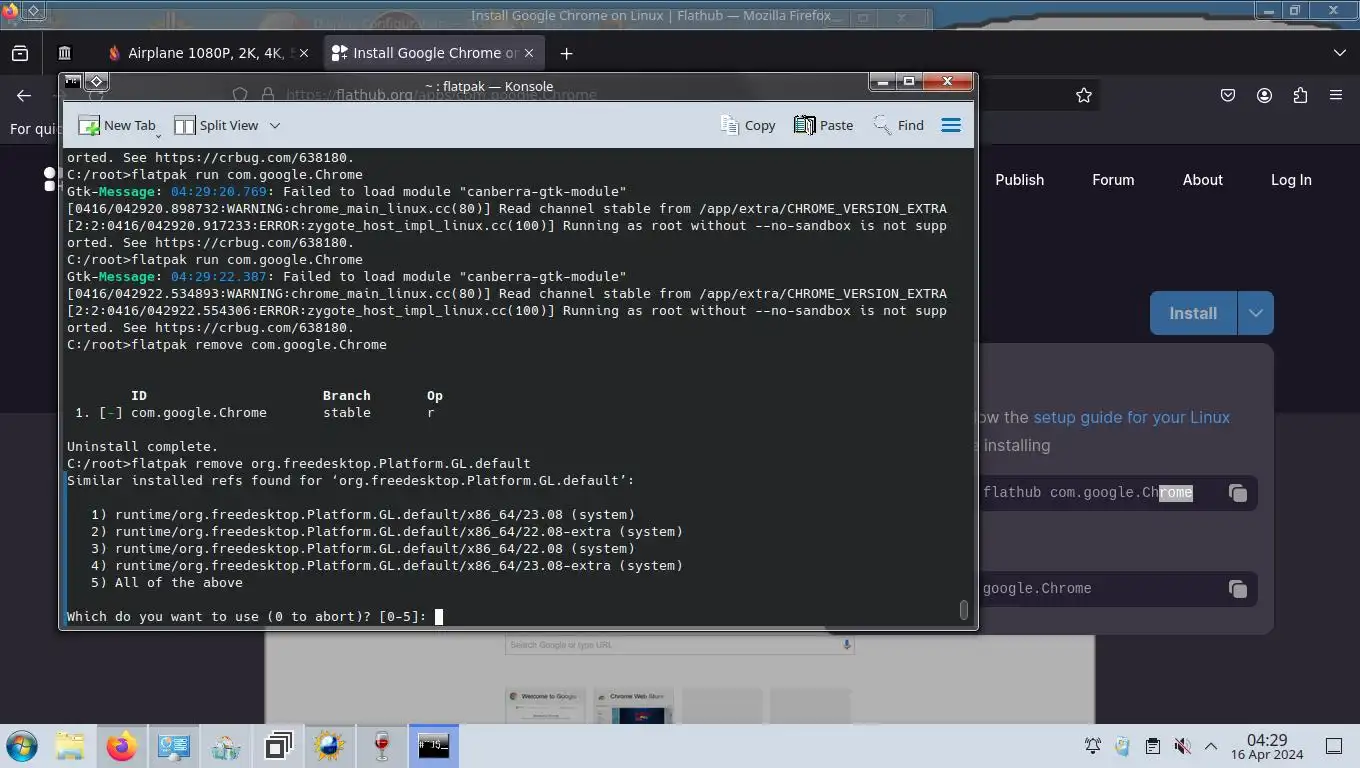Open Find in the Konsole toolbar
The width and height of the screenshot is (1360, 768).
898,125
